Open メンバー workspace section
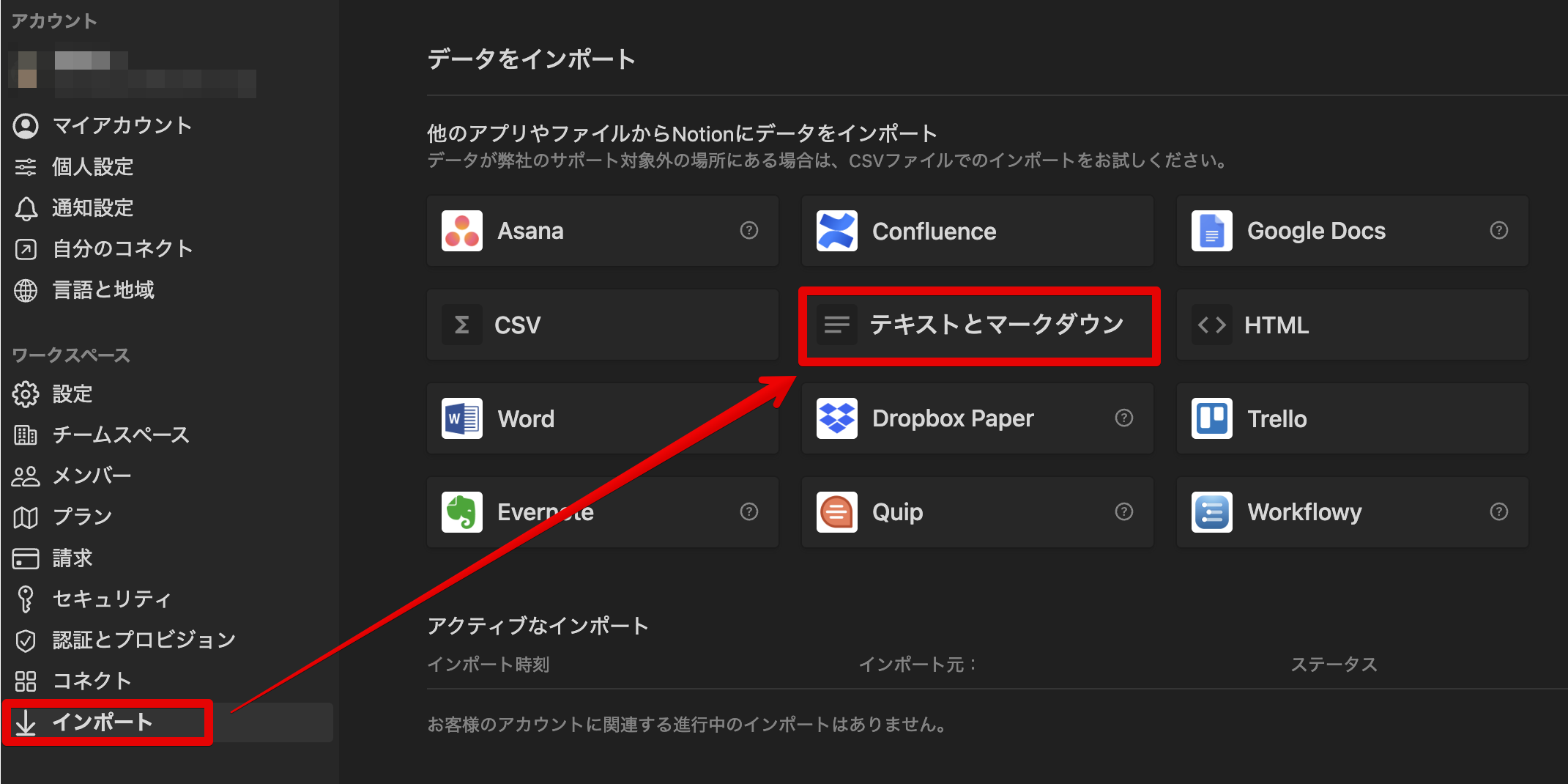This screenshot has width=1568, height=784. (x=92, y=476)
